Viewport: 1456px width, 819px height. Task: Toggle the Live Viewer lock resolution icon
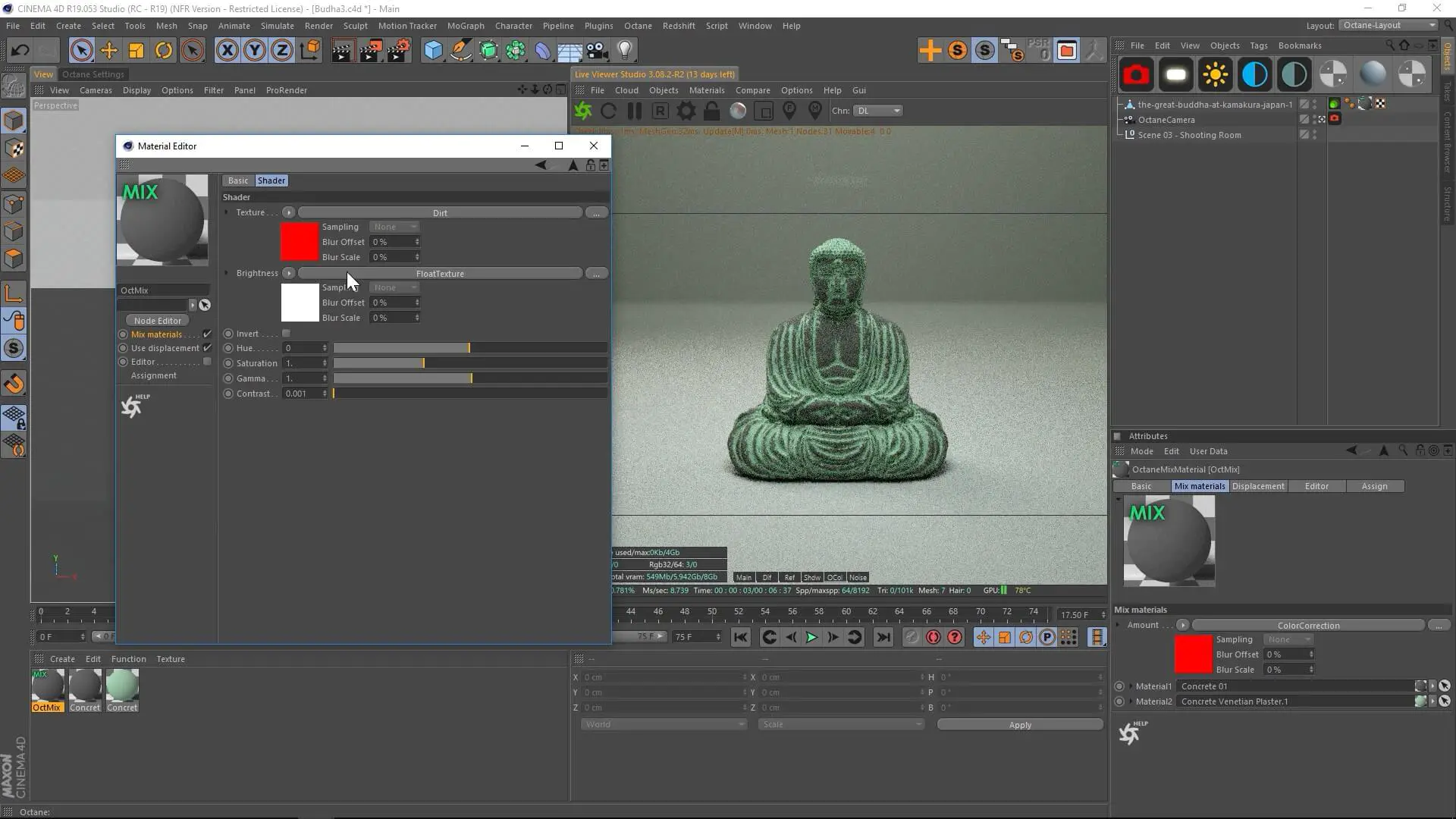tap(711, 111)
